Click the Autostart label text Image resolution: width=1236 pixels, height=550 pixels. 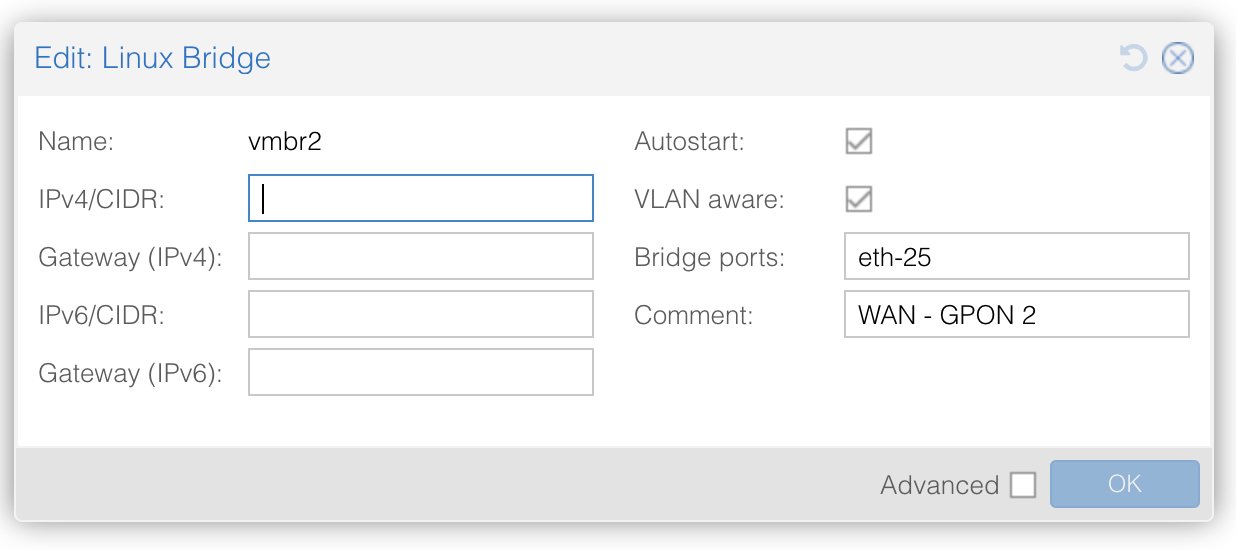tap(689, 142)
